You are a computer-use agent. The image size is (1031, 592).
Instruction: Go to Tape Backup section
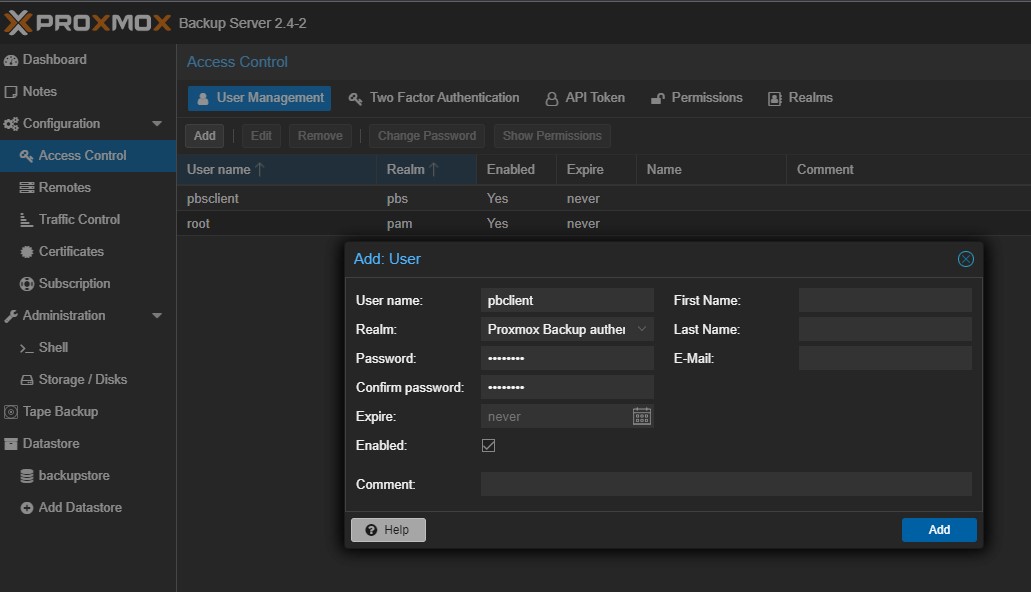[x=60, y=412]
